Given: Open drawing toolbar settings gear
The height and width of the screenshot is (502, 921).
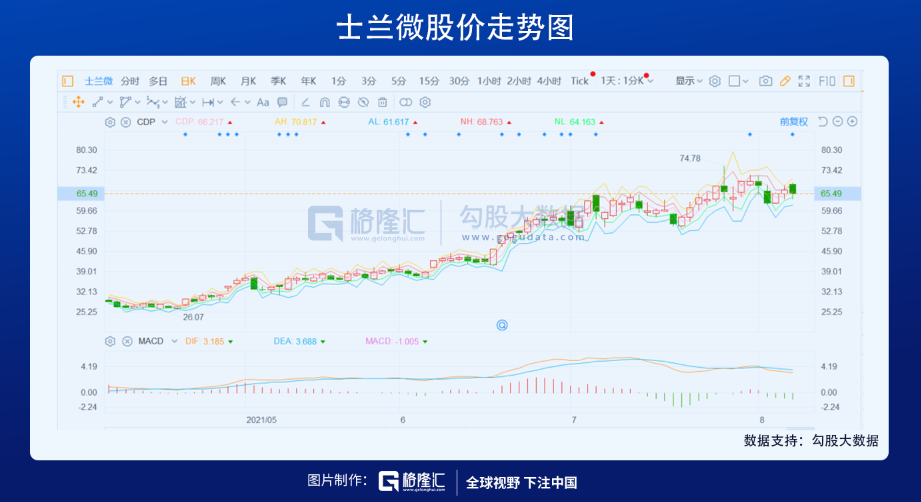Looking at the screenshot, I should (x=425, y=102).
